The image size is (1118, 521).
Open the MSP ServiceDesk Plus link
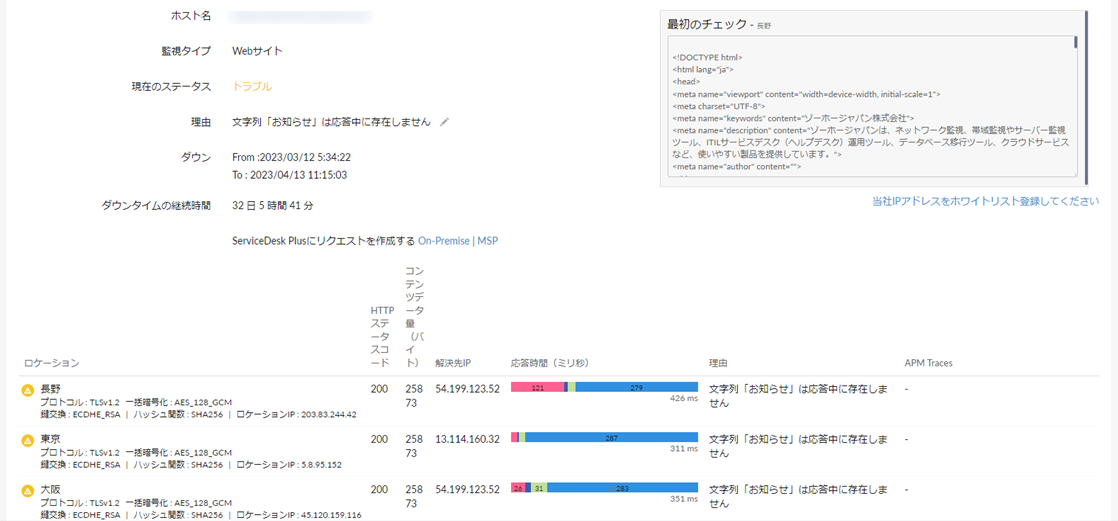487,241
